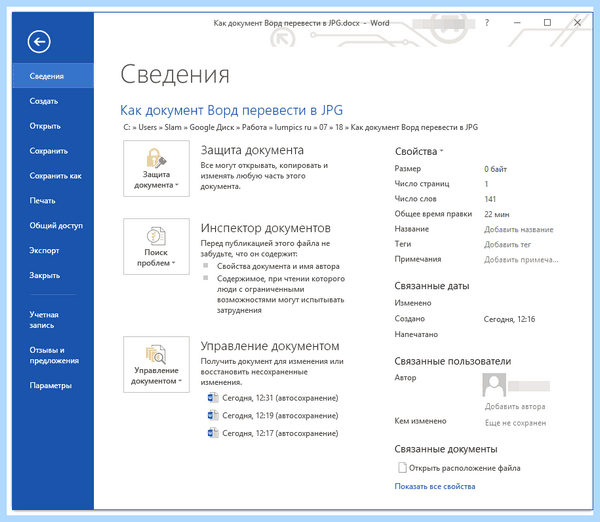Minimize the Word window
The image size is (600, 522).
coord(517,23)
